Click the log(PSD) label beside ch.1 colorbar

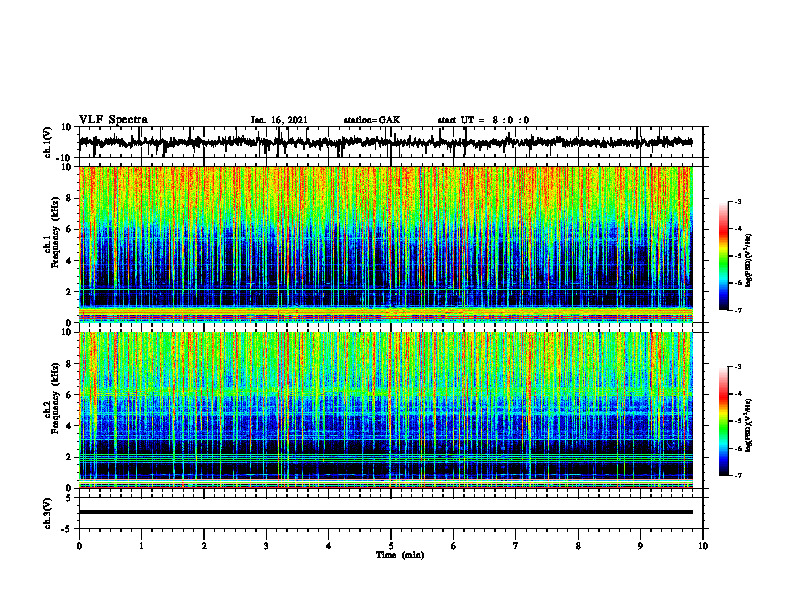click(748, 260)
